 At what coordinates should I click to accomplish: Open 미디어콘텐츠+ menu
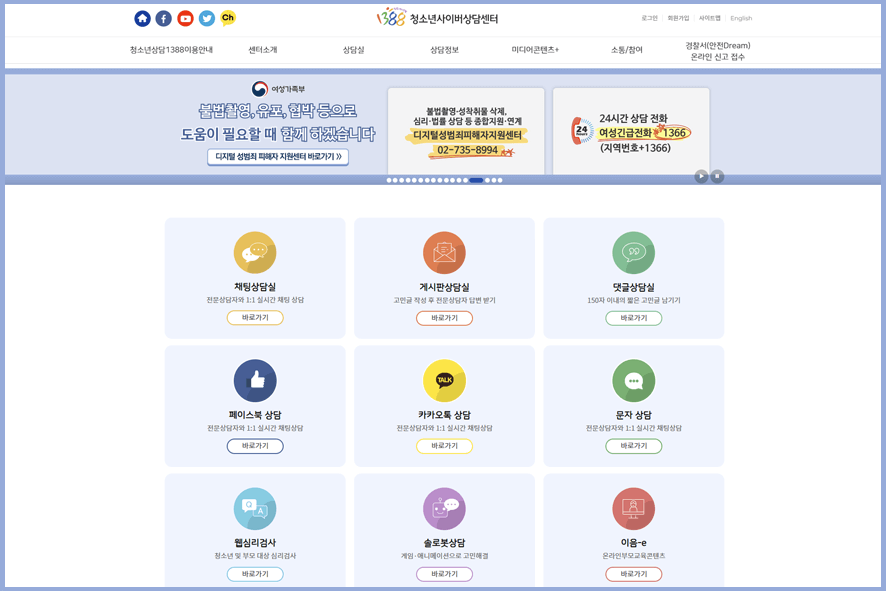pyautogui.click(x=535, y=50)
